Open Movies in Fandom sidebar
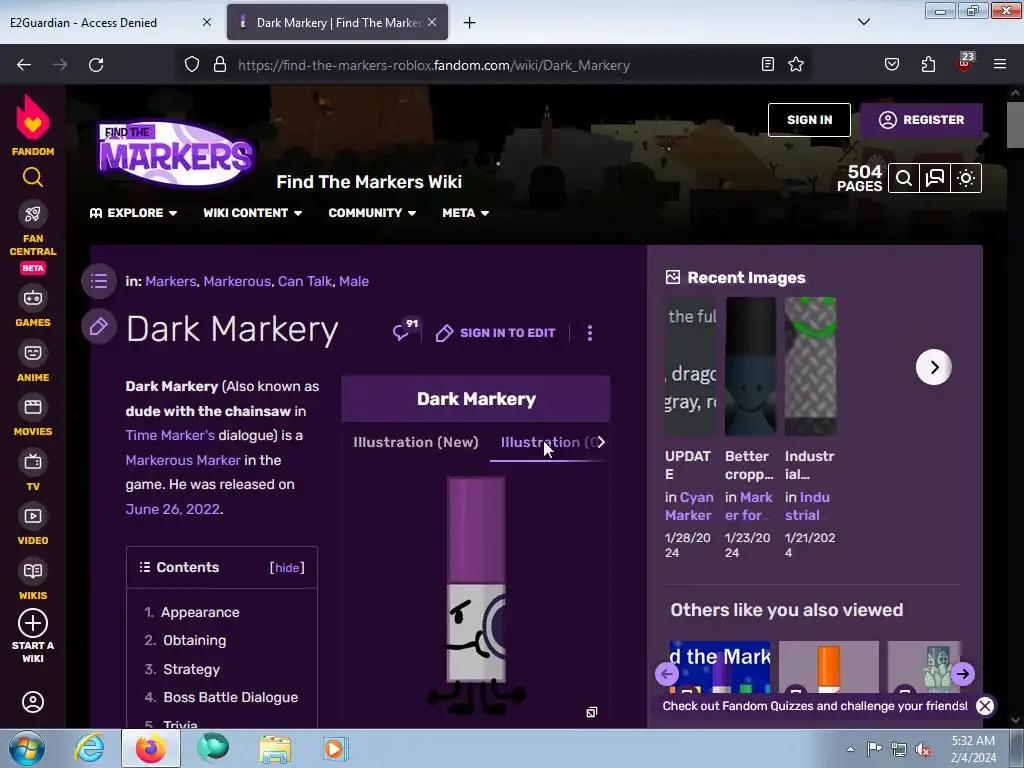Viewport: 1024px width, 768px height. point(33,415)
